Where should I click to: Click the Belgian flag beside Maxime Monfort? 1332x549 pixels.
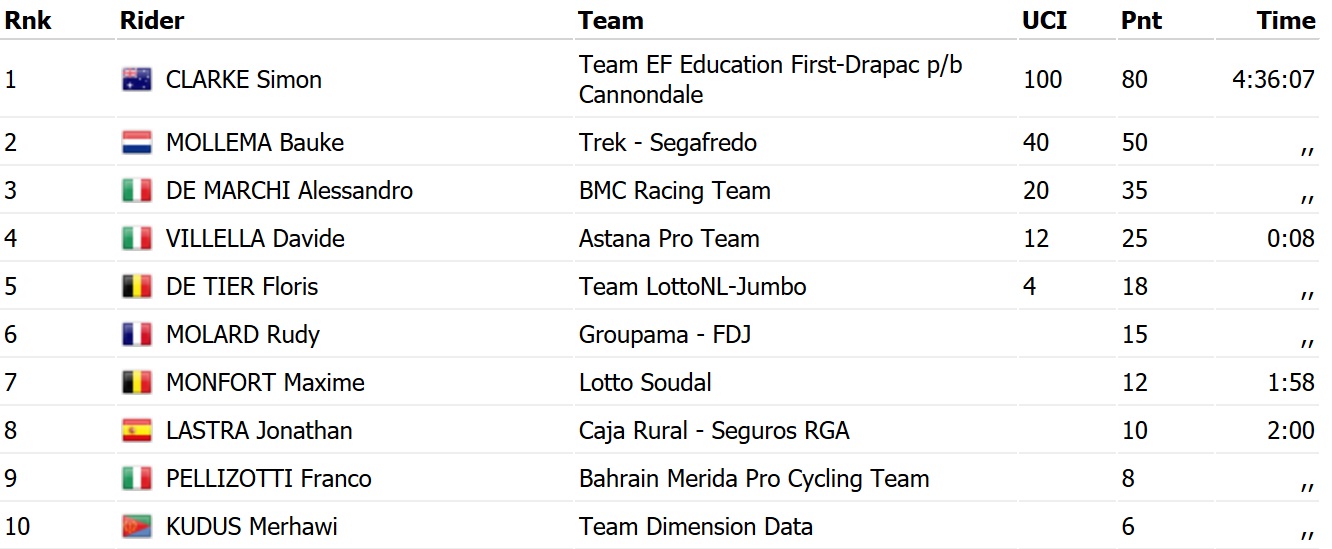click(x=137, y=383)
